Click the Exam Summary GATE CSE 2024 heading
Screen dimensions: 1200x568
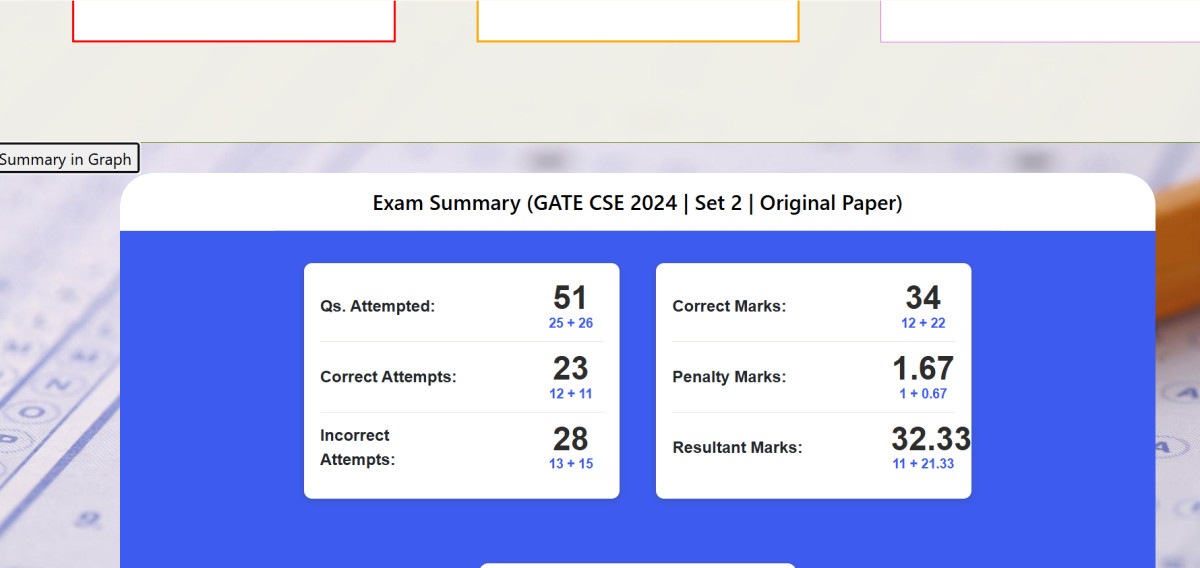(x=637, y=203)
